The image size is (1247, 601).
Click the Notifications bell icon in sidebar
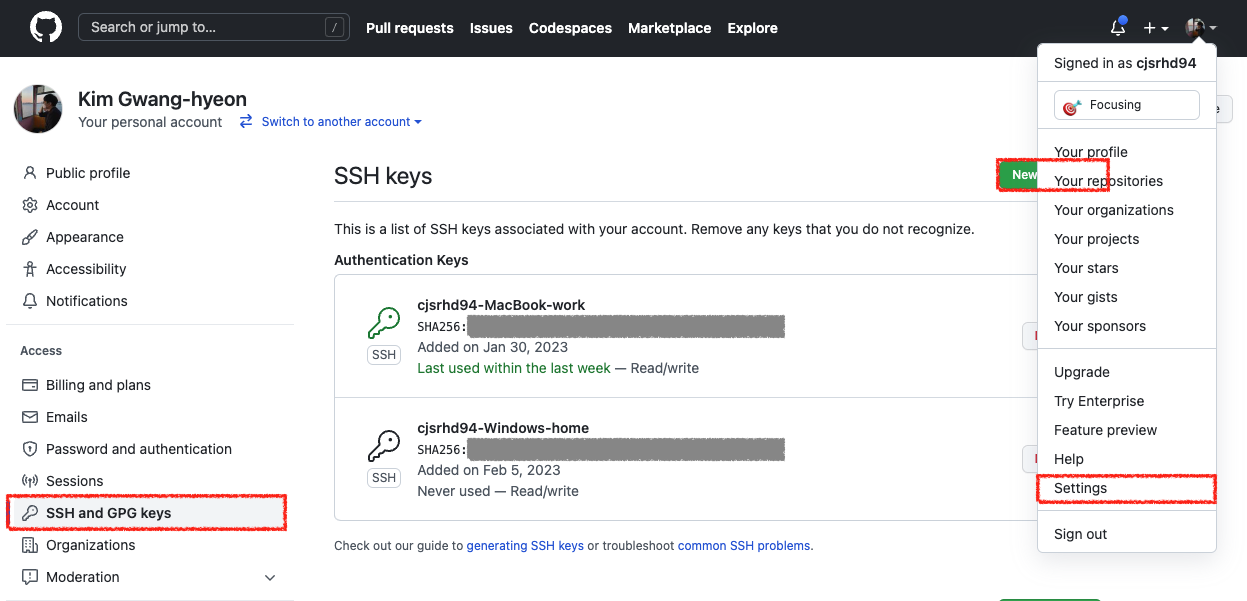pyautogui.click(x=29, y=301)
